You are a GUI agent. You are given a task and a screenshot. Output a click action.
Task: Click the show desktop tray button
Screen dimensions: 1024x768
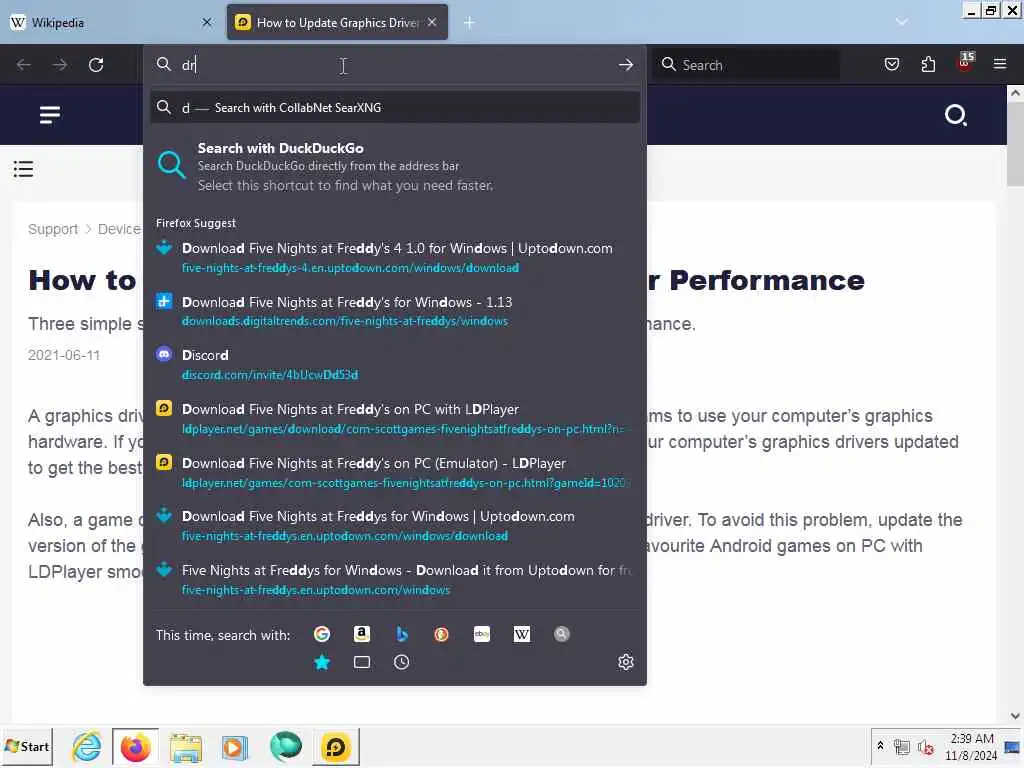(1013, 746)
